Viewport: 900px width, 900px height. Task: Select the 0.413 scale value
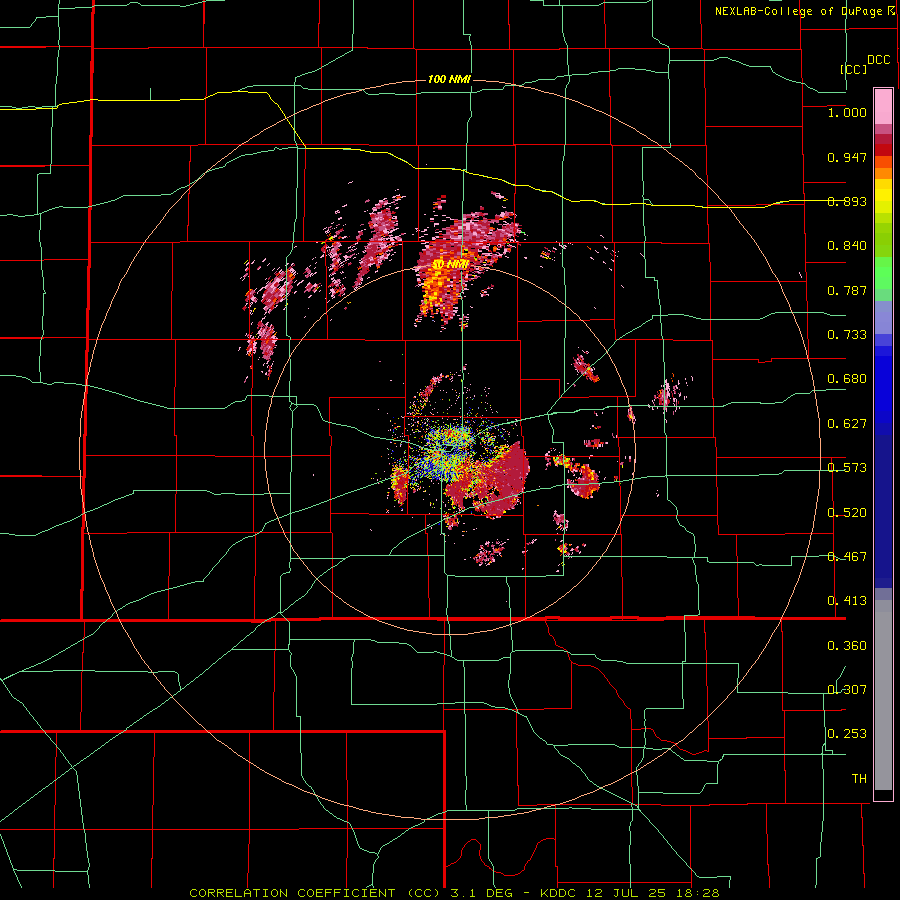coord(847,601)
